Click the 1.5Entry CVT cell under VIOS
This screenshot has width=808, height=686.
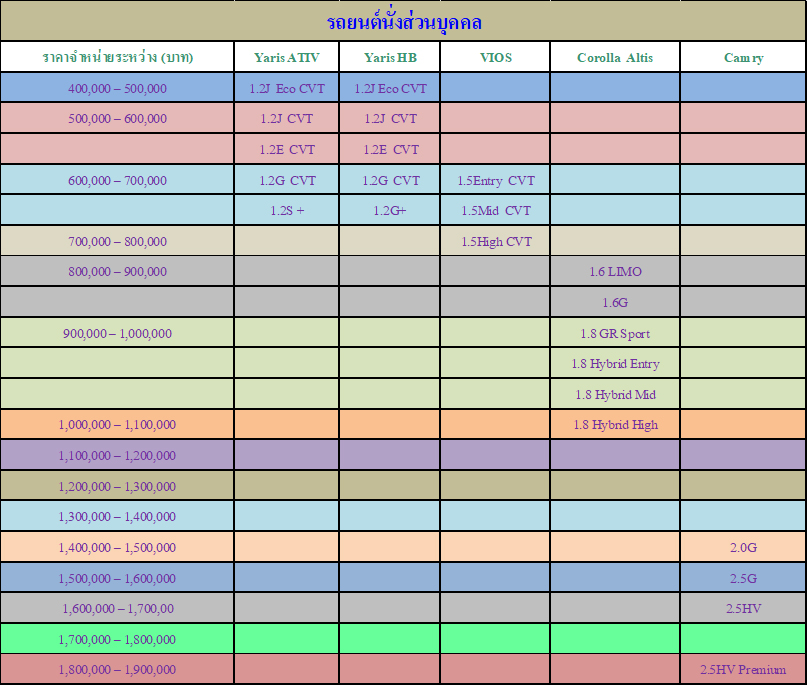pos(496,180)
